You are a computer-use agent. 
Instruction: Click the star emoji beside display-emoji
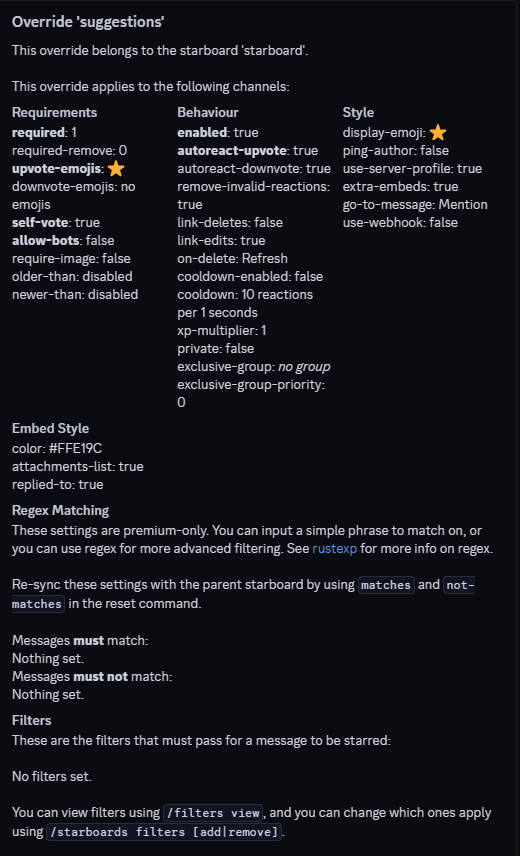438,133
